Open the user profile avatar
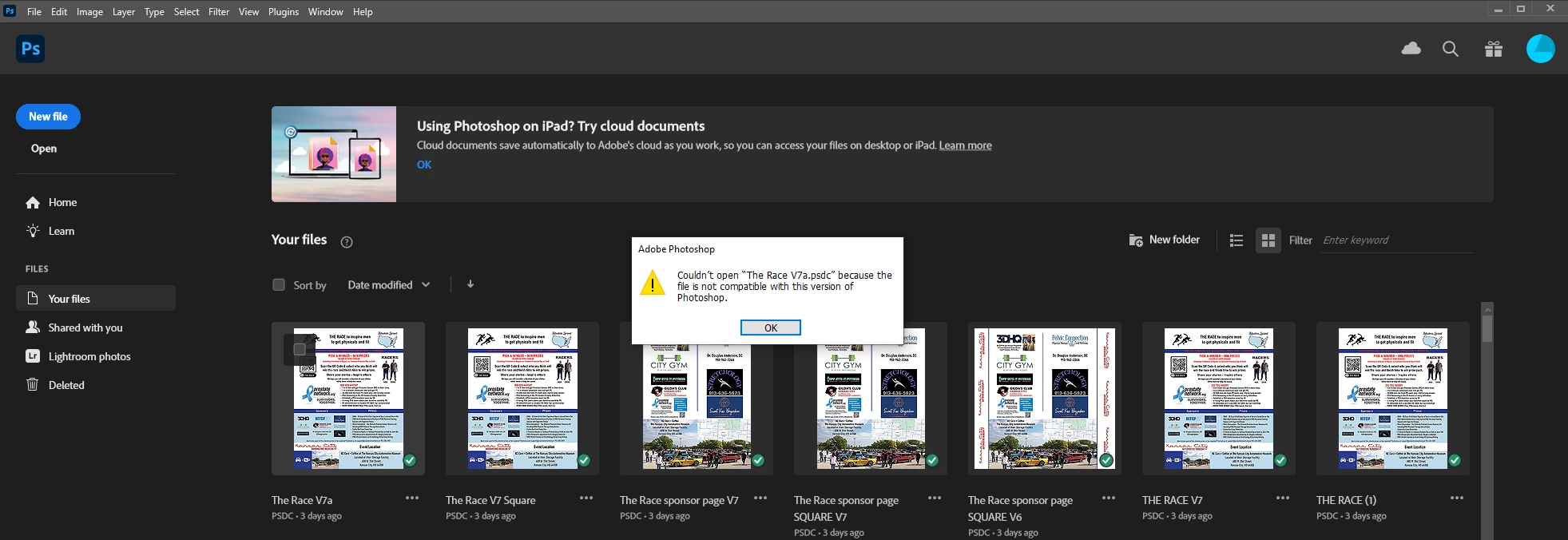Screen dimensions: 1568x540 point(1540,49)
